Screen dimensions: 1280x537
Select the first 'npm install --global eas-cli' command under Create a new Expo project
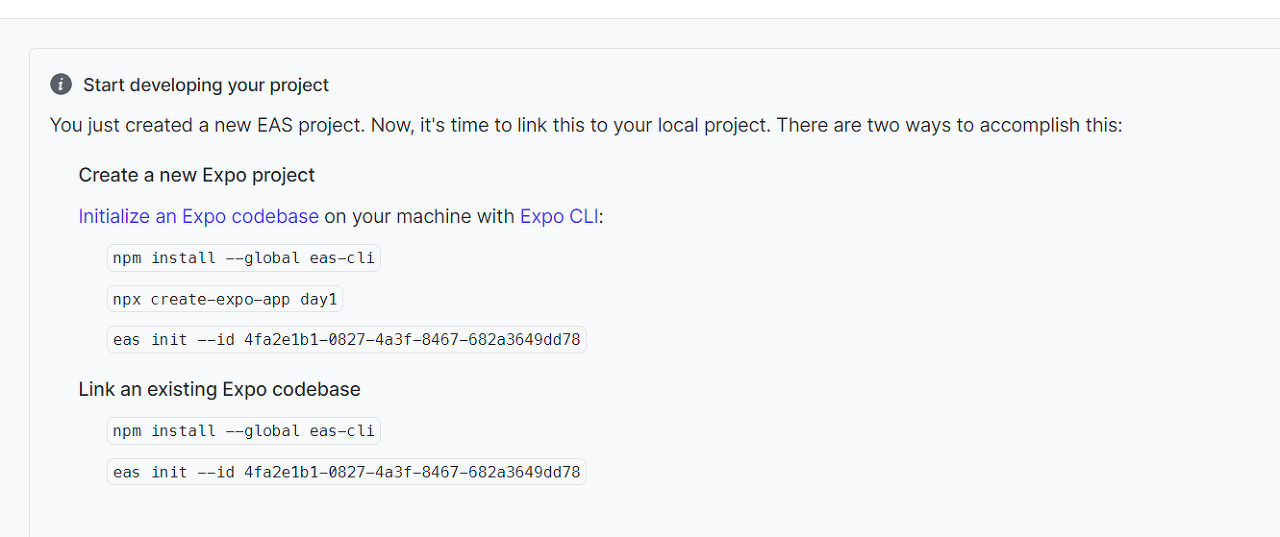coord(244,258)
